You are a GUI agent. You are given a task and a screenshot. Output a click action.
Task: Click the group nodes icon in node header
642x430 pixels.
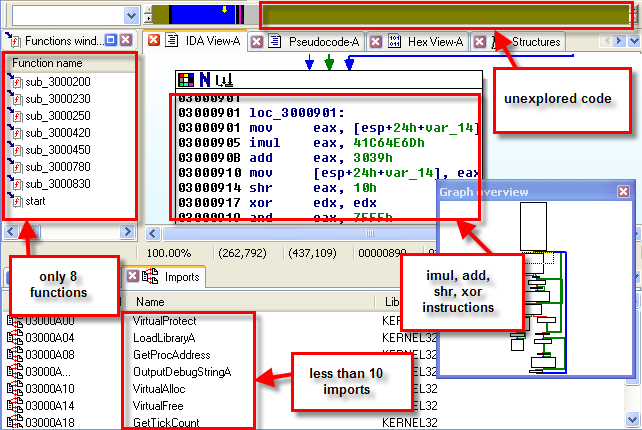224,79
